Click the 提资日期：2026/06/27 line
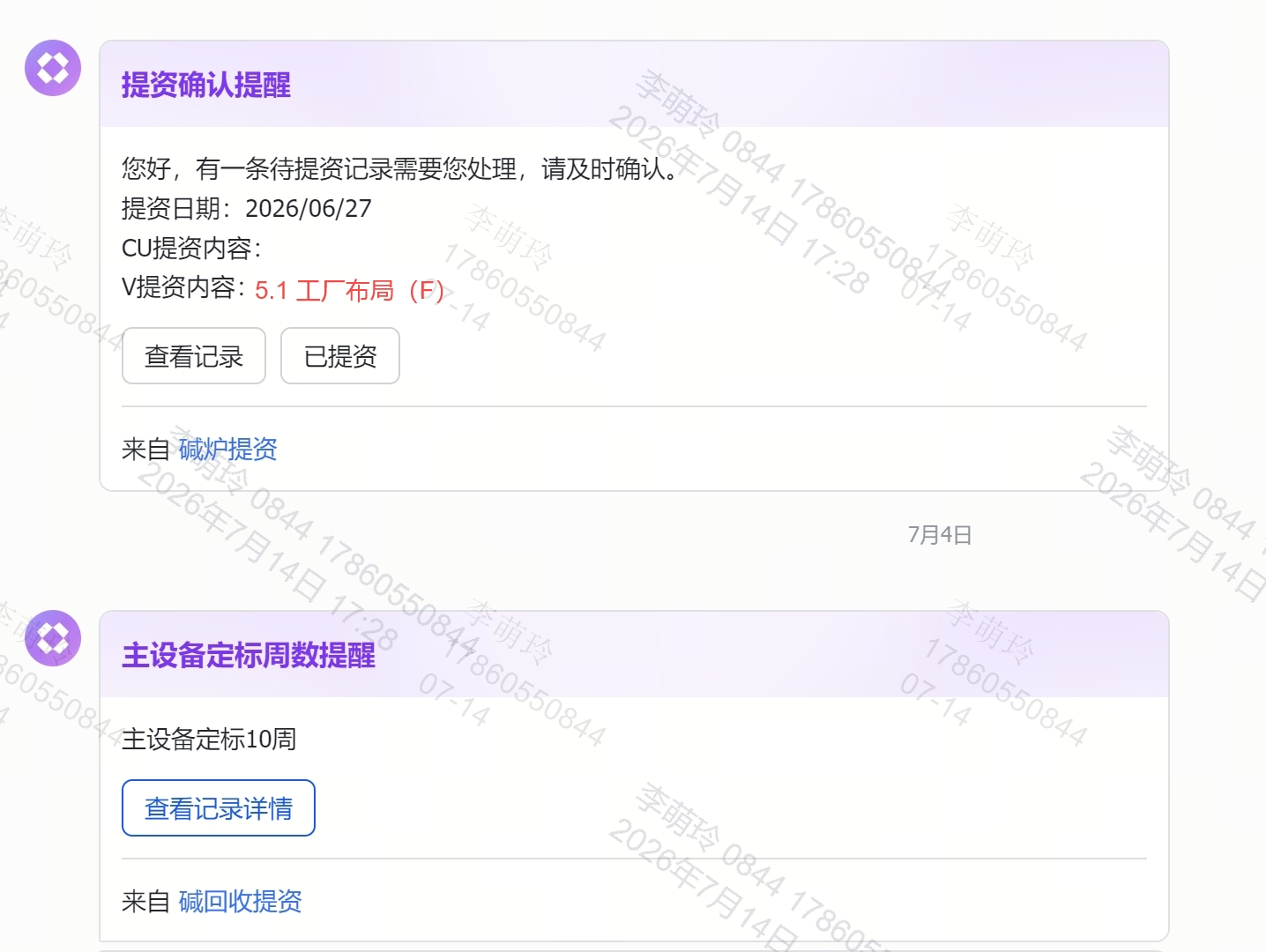This screenshot has width=1266, height=952. click(x=247, y=209)
